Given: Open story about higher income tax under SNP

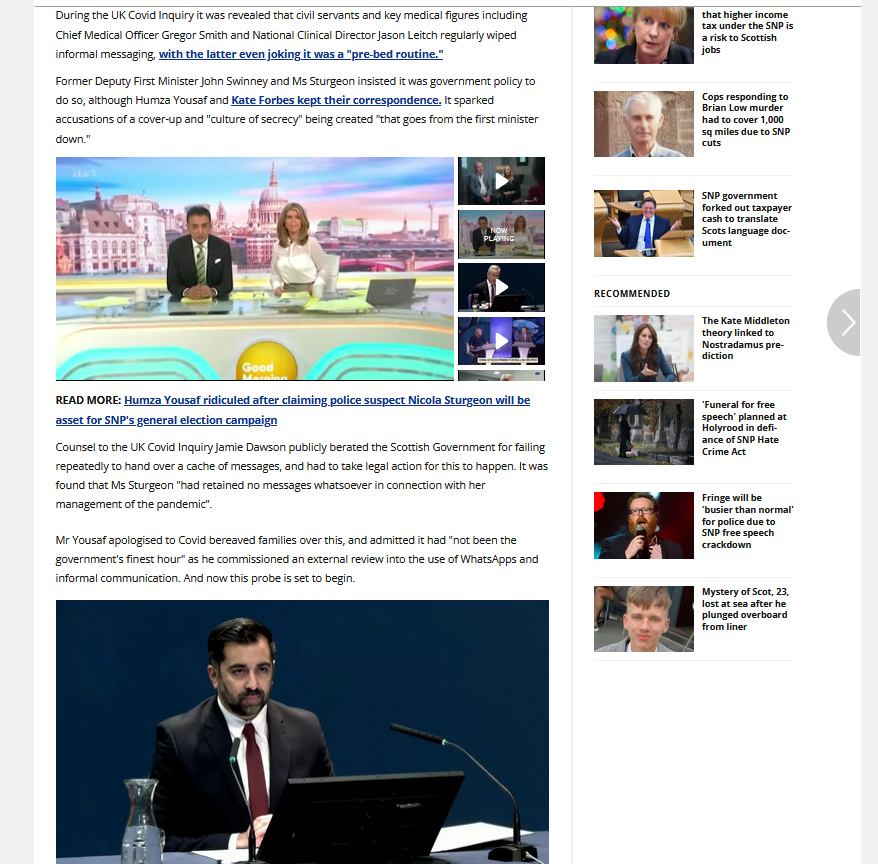Looking at the screenshot, I should 747,32.
